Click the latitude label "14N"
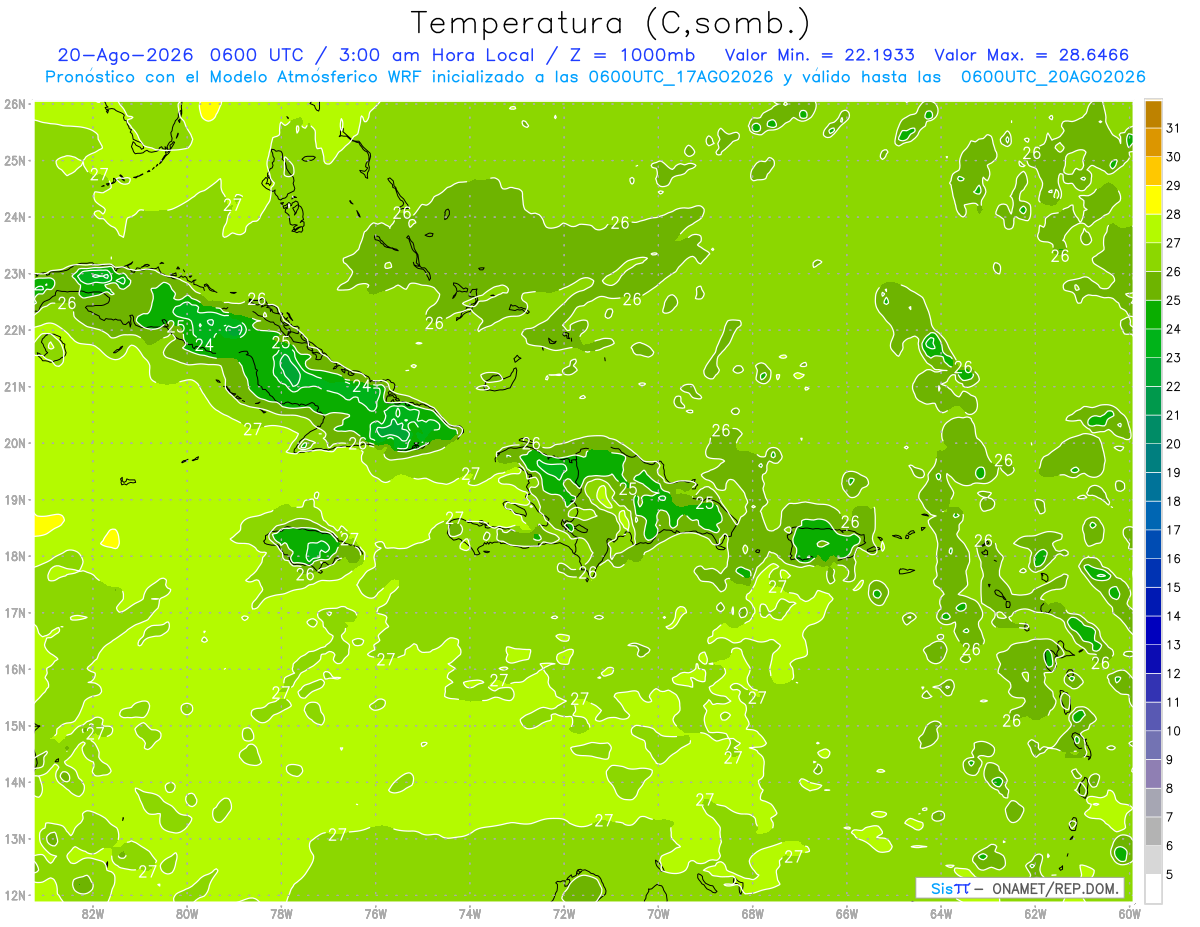 coord(15,782)
